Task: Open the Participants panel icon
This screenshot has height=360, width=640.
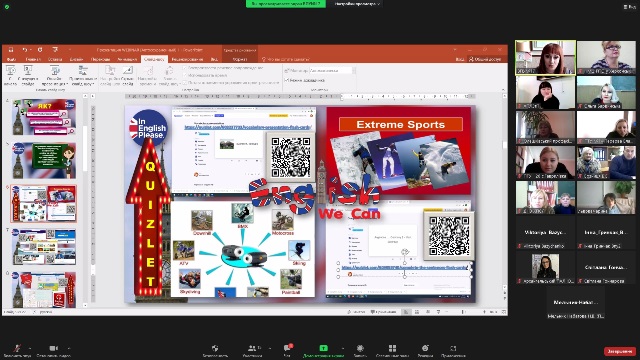Action: tap(252, 348)
